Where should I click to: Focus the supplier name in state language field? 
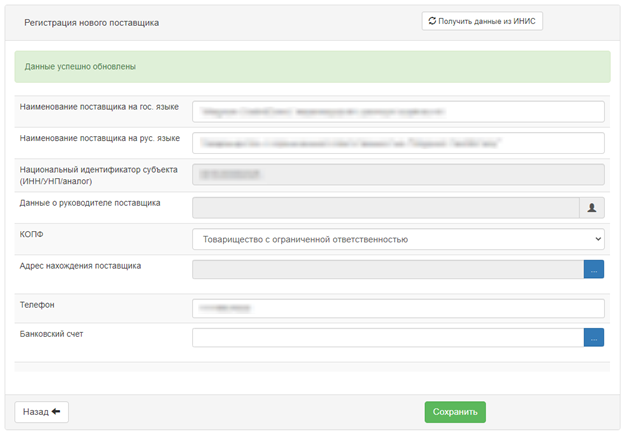[398, 111]
